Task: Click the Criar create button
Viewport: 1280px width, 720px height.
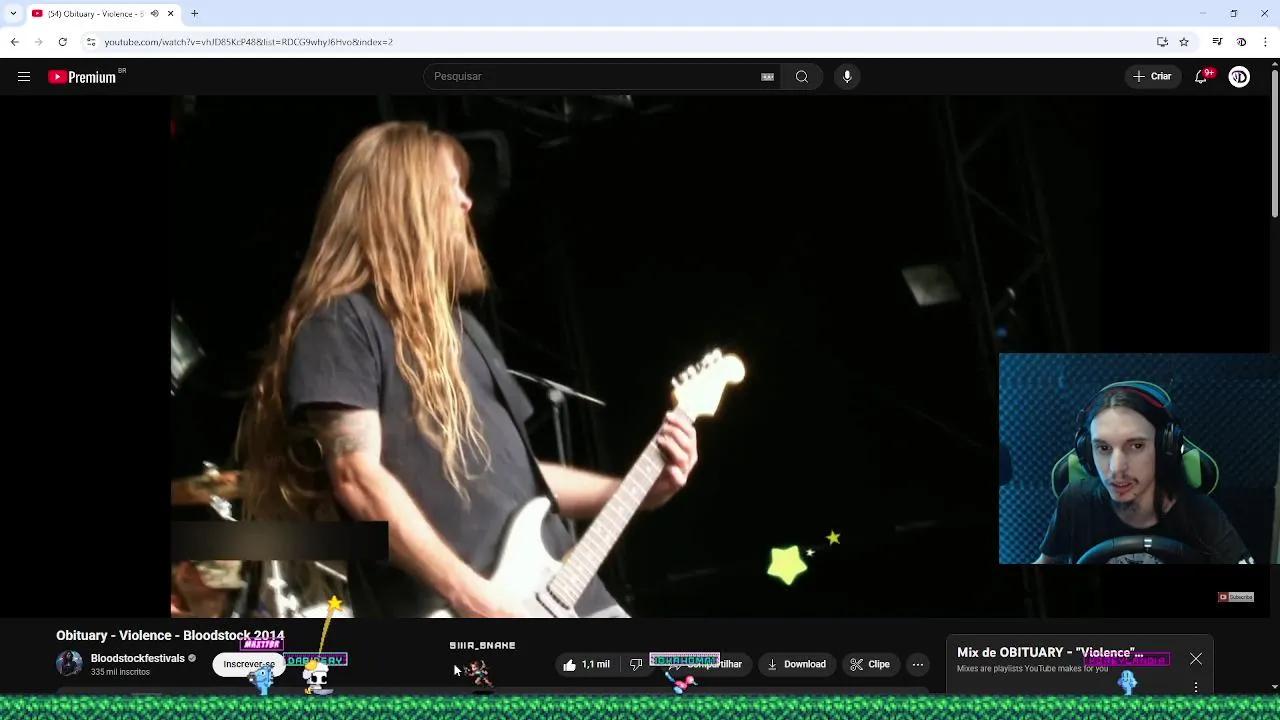Action: [x=1152, y=77]
